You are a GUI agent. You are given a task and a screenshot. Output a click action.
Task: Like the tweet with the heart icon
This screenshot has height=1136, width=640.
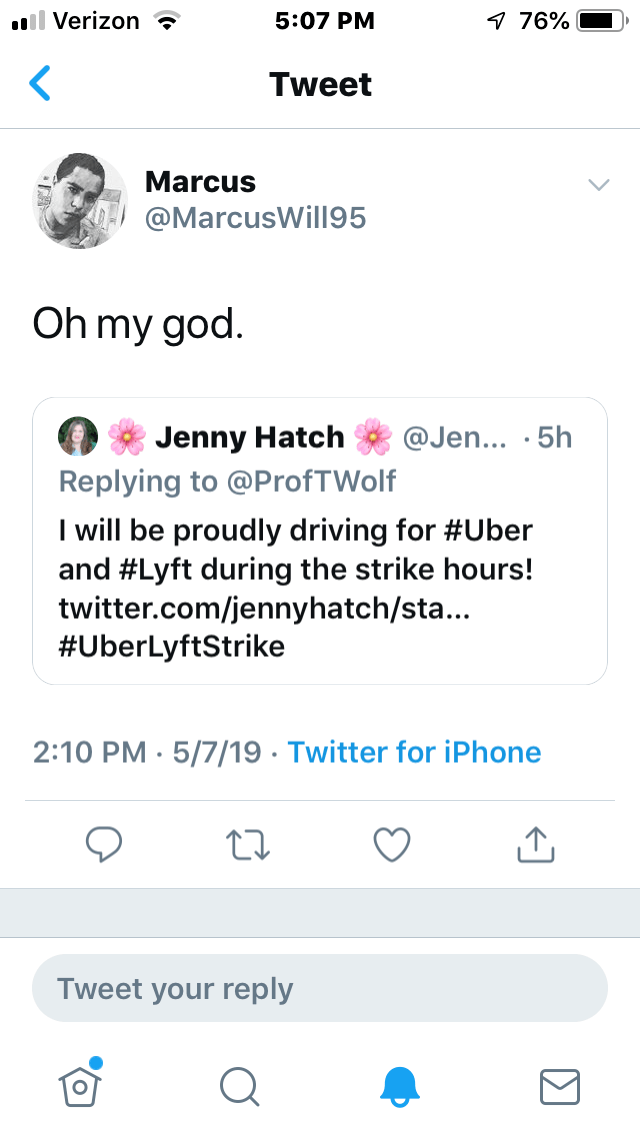pos(391,845)
